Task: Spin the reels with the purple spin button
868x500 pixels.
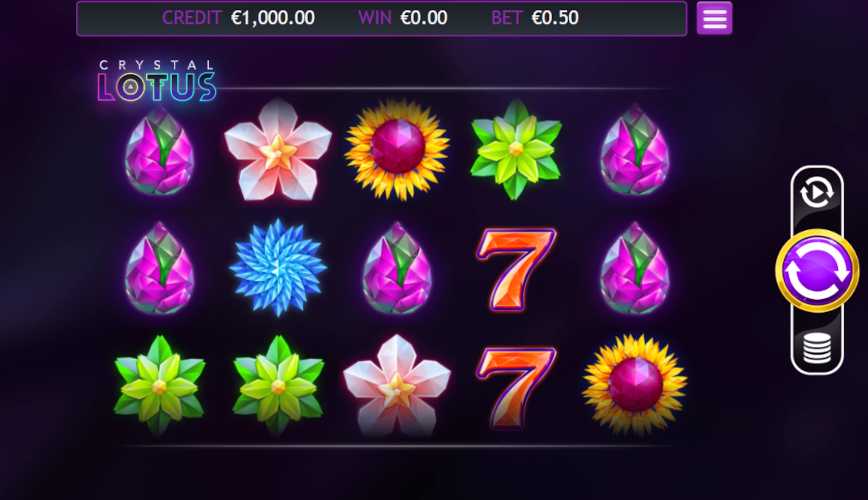Action: tap(817, 271)
